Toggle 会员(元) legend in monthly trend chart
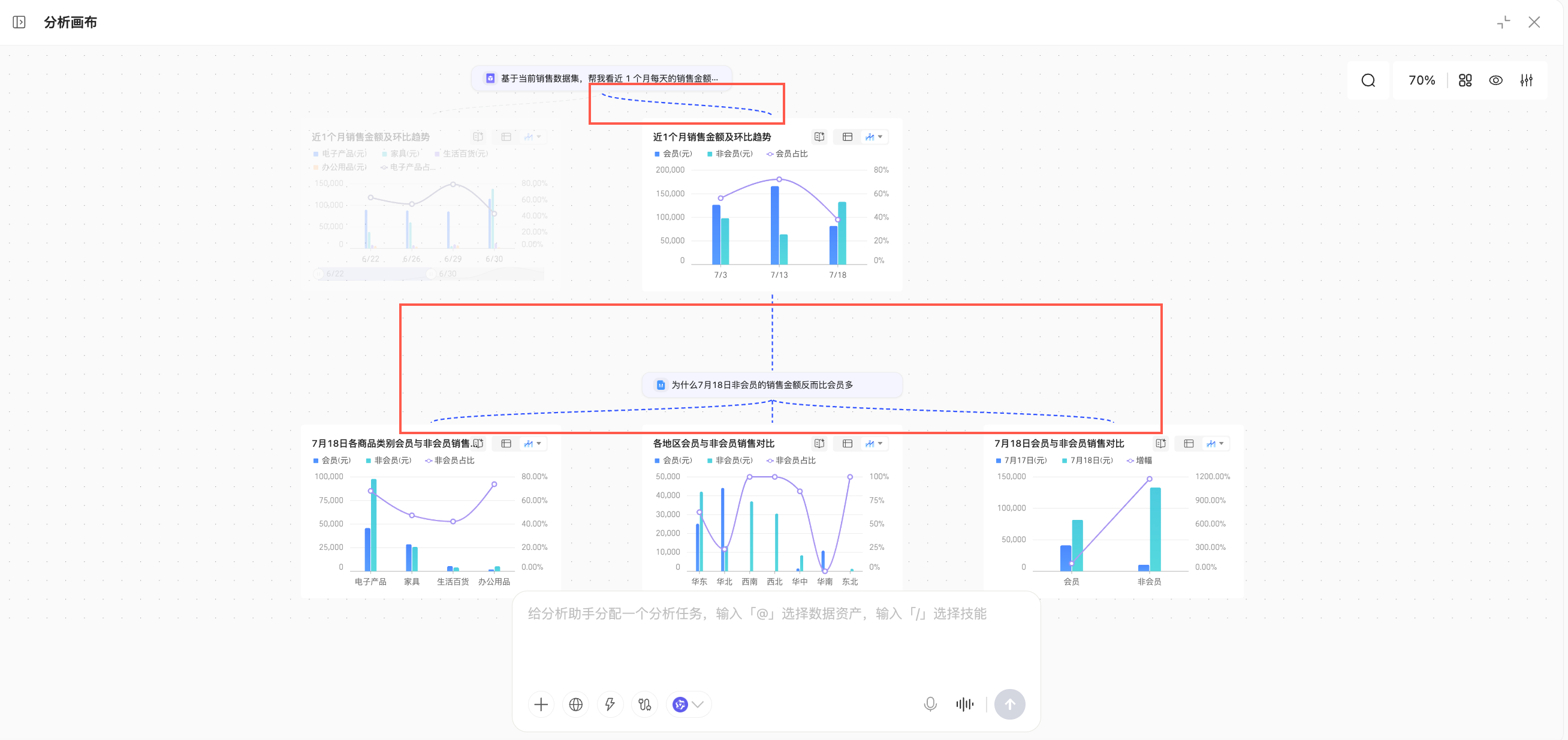This screenshot has width=1568, height=740. click(673, 154)
